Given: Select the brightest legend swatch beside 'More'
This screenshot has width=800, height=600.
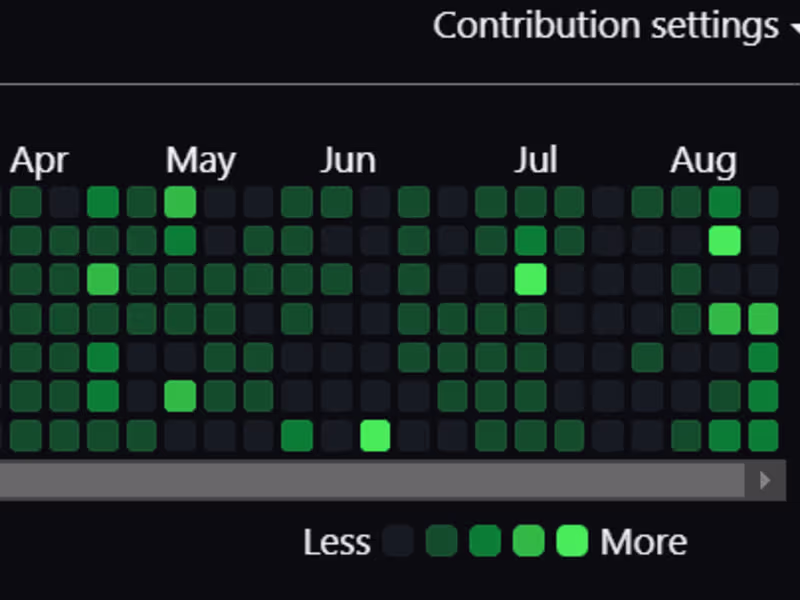Looking at the screenshot, I should tap(572, 541).
